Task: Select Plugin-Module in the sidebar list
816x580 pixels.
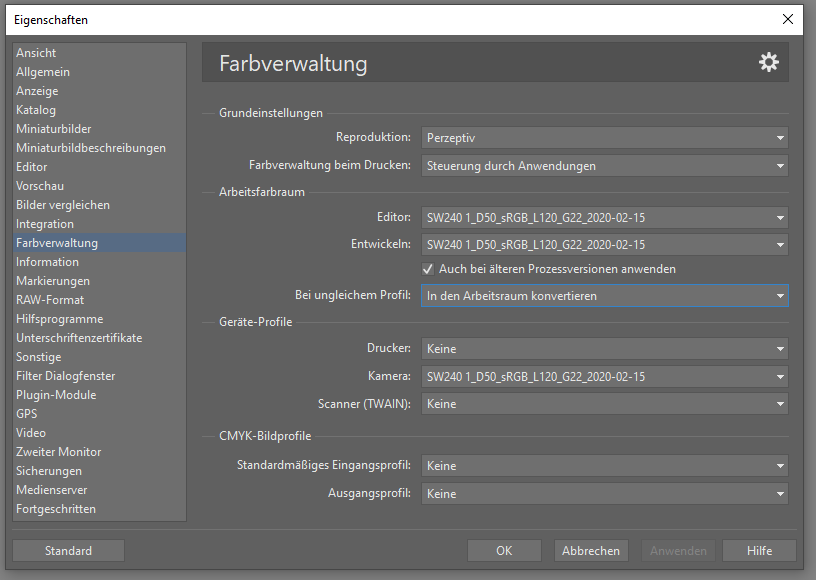Action: click(56, 395)
